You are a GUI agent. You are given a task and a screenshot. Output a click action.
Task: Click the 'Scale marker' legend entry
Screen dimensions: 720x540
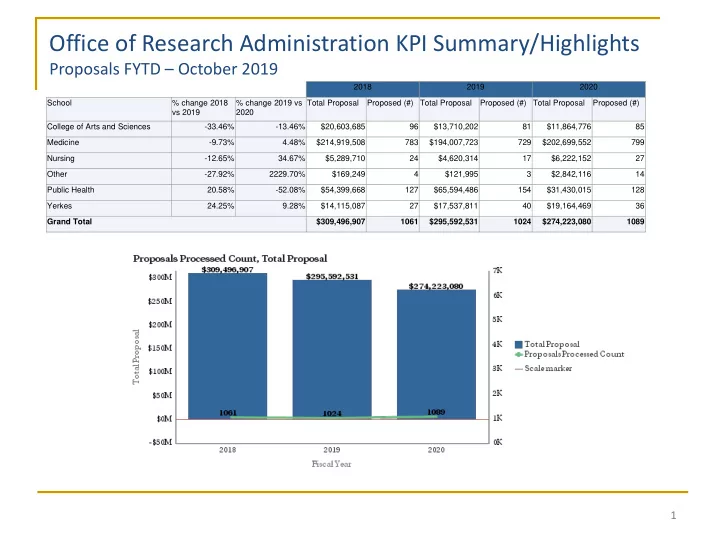(544, 368)
